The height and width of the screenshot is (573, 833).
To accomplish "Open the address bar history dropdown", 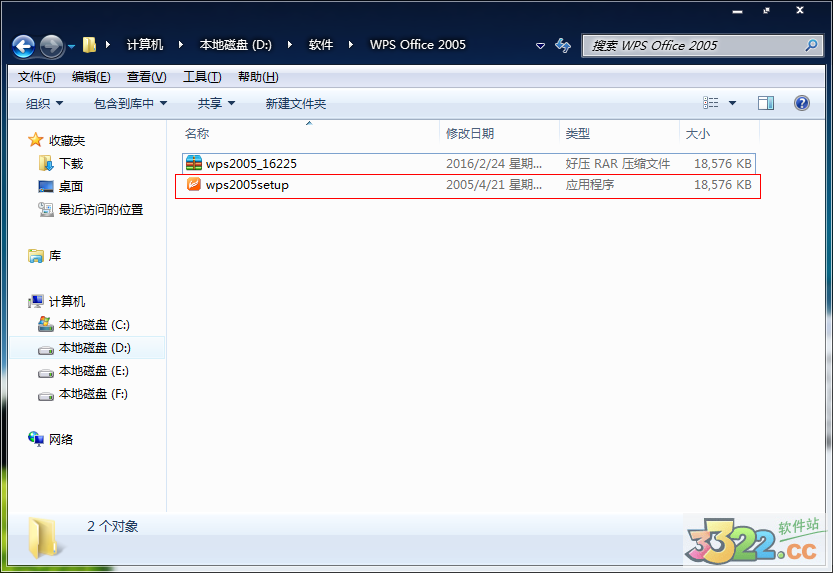I will (540, 46).
